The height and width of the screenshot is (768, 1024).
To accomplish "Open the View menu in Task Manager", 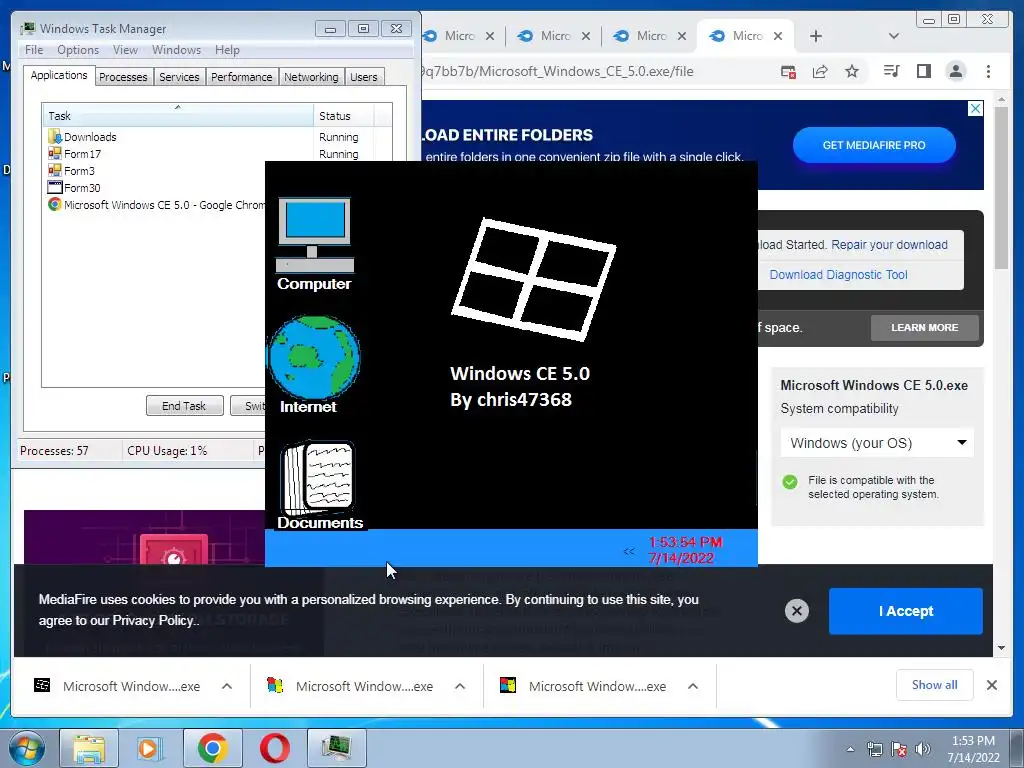I will point(125,50).
